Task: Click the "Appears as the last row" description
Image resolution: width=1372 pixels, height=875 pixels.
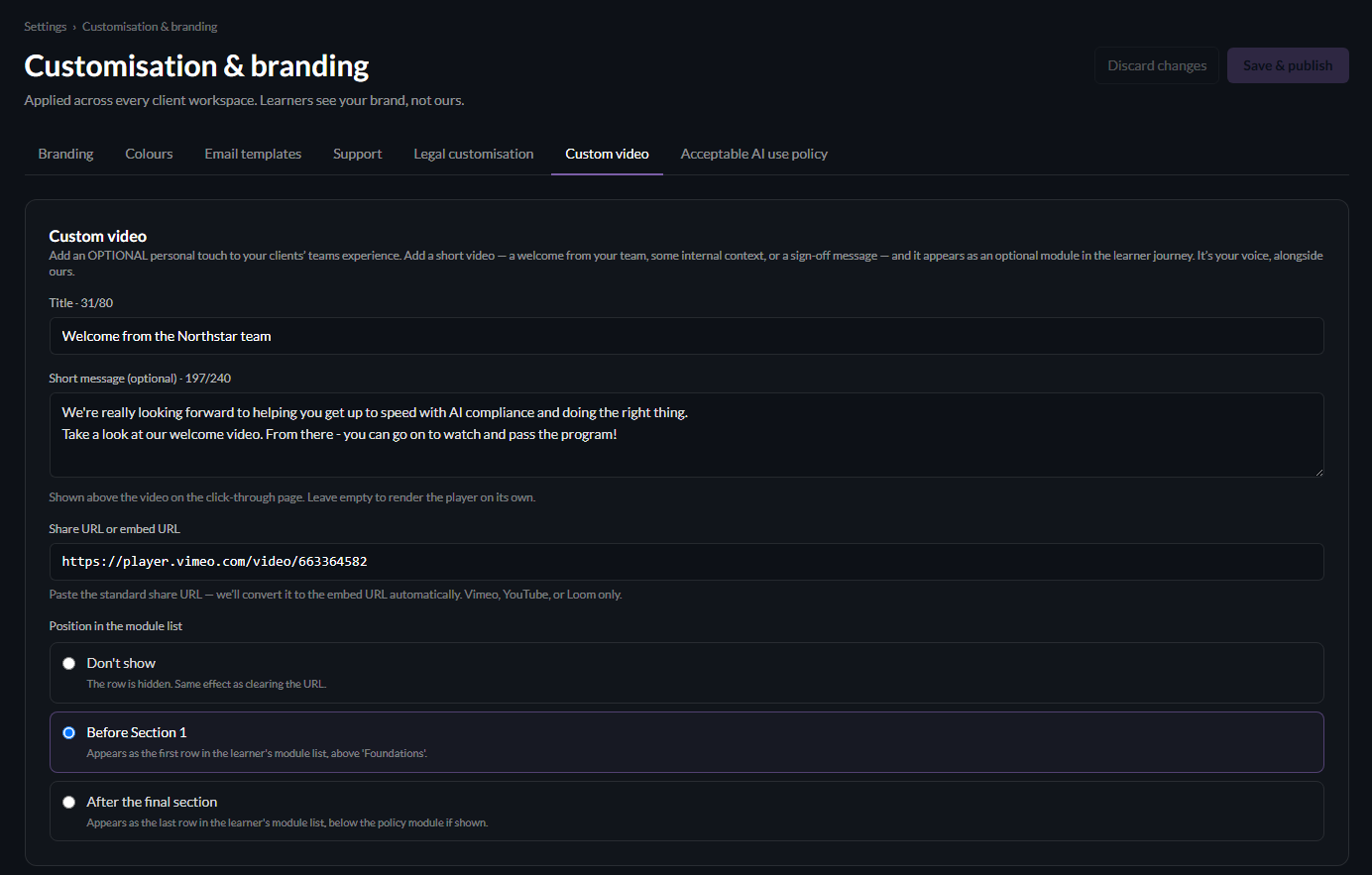Action: point(287,822)
